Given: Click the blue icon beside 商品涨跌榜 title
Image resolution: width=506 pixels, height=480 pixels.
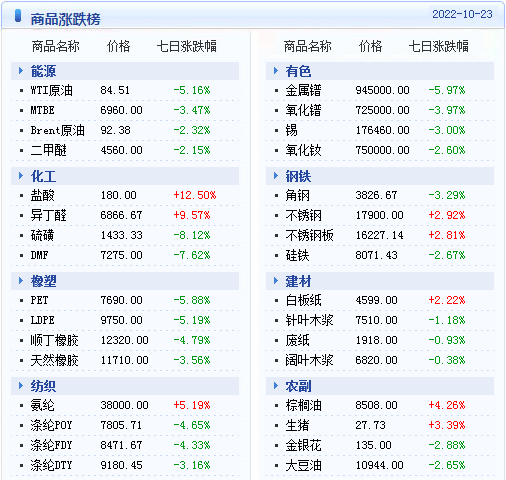Looking at the screenshot, I should tap(18, 16).
